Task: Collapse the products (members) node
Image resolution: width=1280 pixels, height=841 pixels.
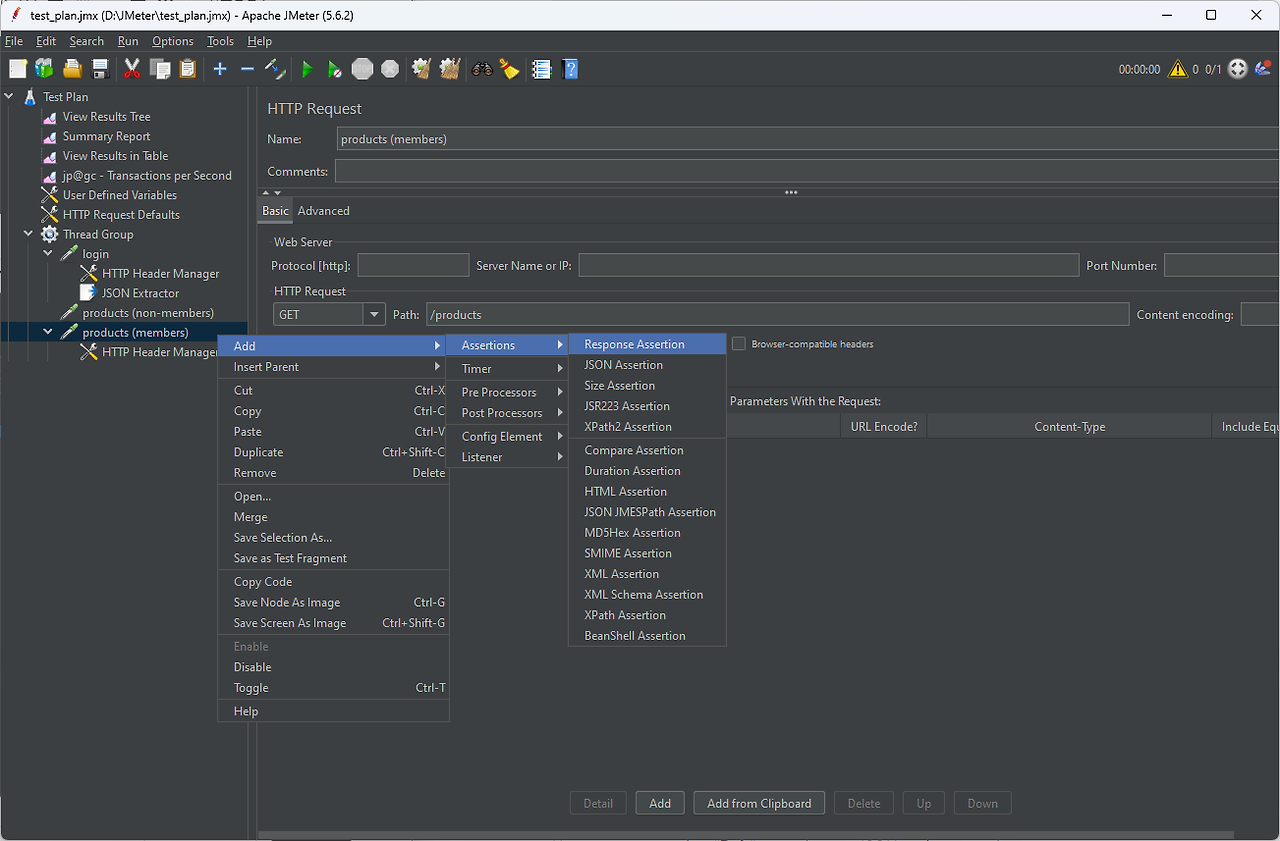Action: [47, 332]
